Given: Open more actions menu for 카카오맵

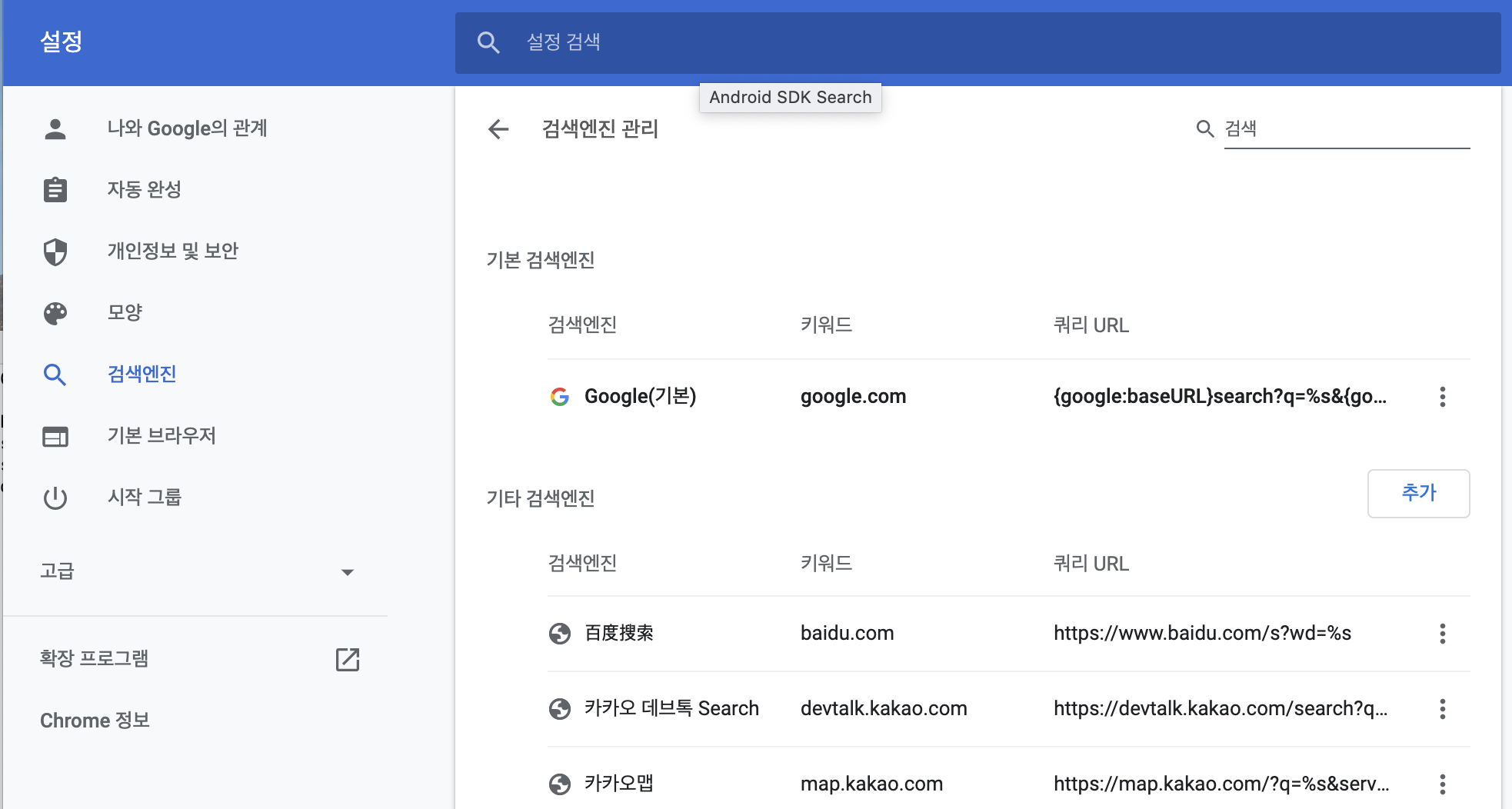Looking at the screenshot, I should pyautogui.click(x=1443, y=784).
